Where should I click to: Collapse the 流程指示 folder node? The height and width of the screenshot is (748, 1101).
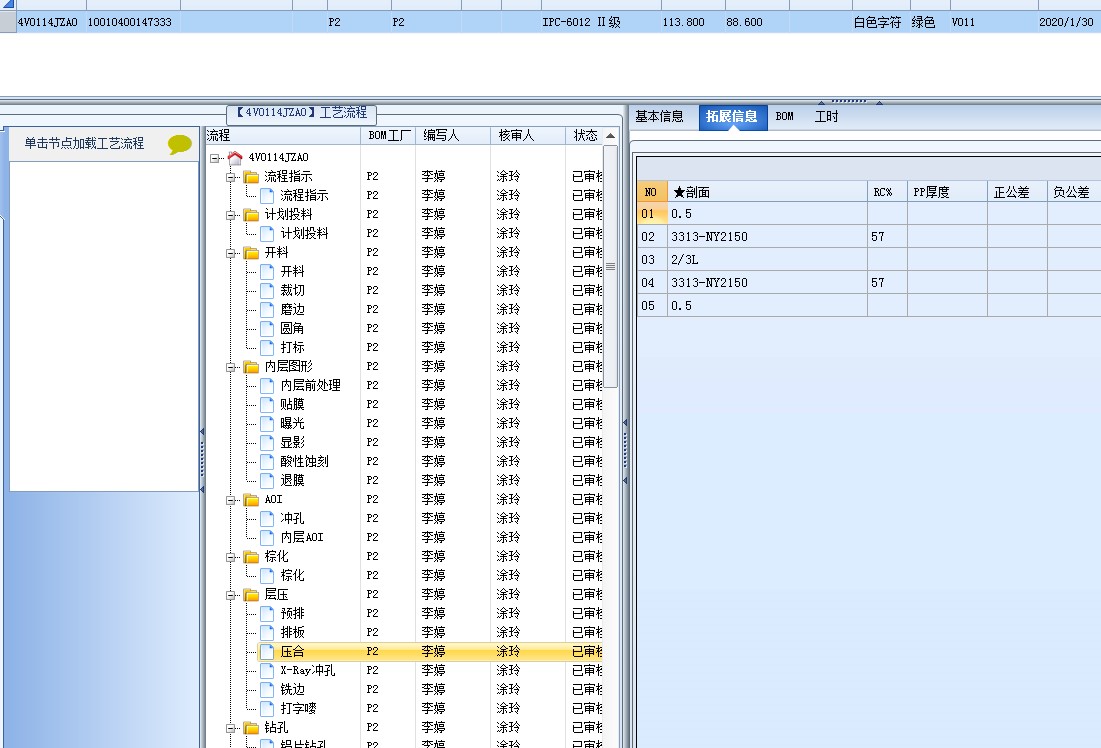(x=230, y=177)
